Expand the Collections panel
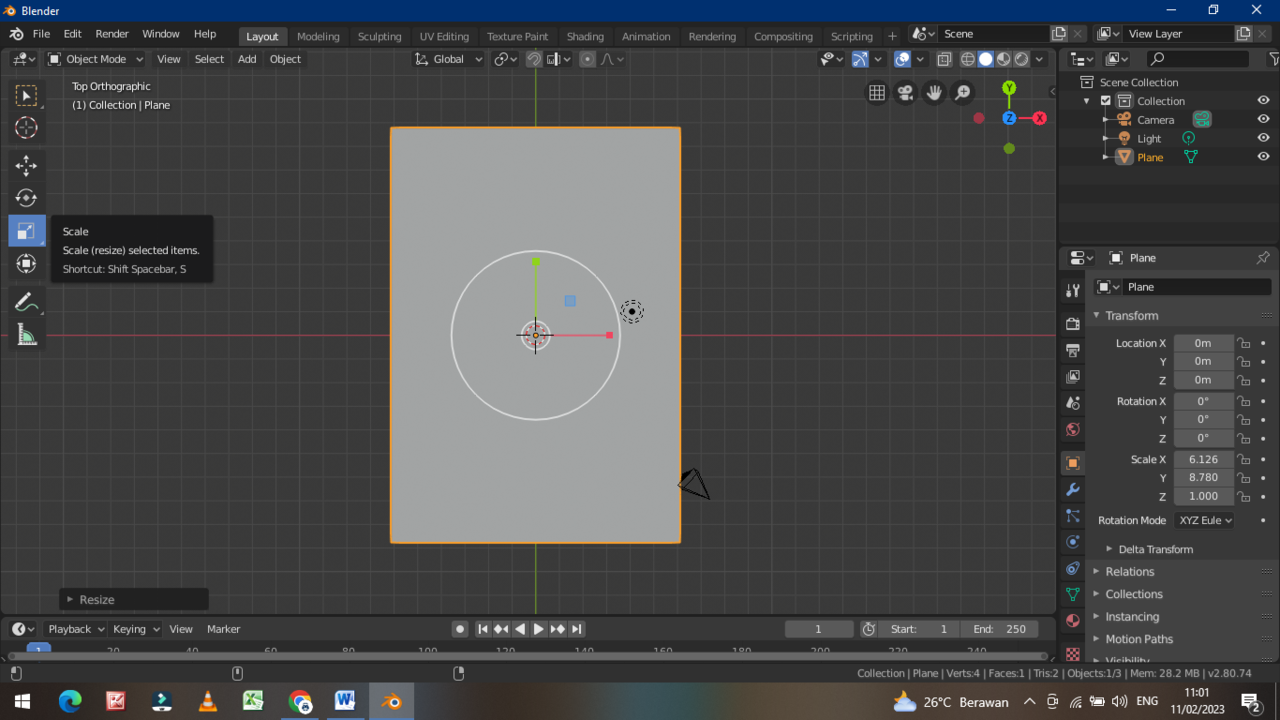The image size is (1280, 720). [x=1133, y=594]
